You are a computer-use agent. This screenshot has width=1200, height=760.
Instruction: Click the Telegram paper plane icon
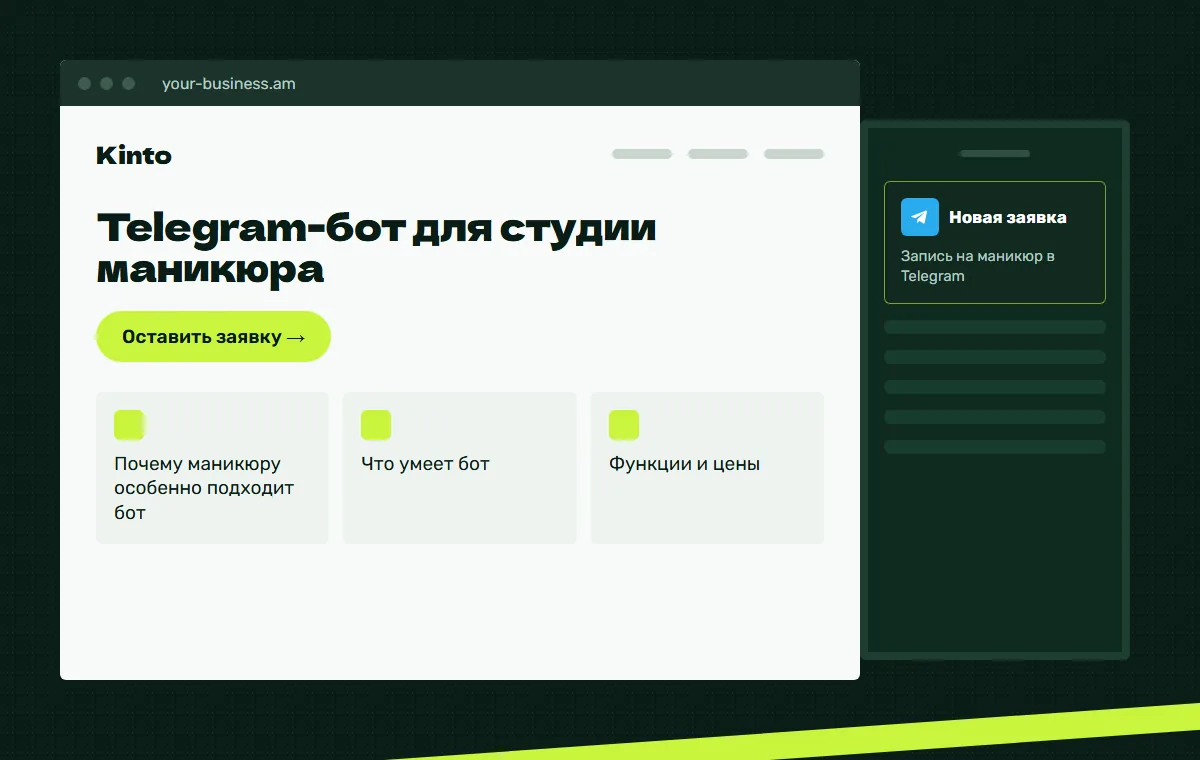(919, 217)
